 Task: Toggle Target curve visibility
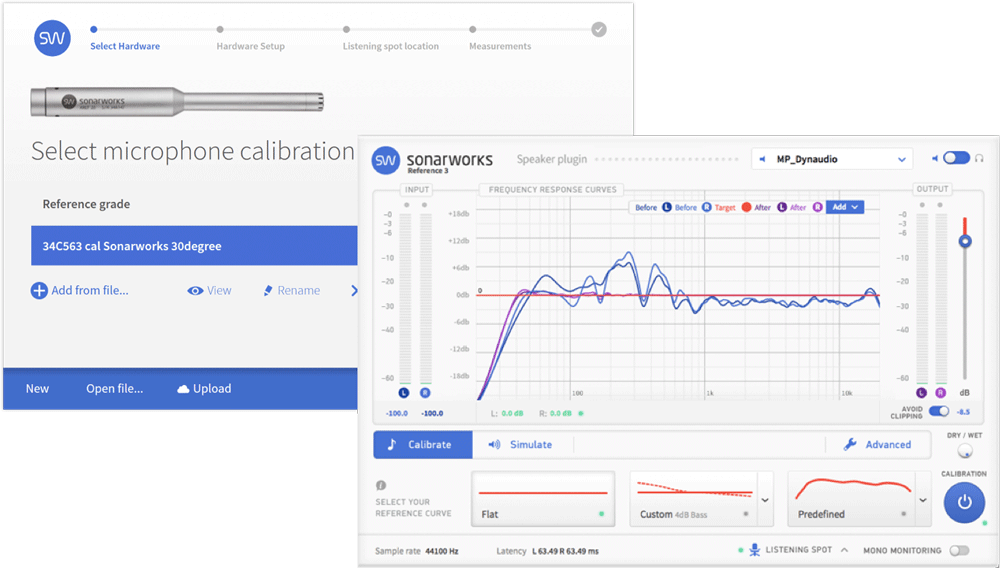point(746,207)
